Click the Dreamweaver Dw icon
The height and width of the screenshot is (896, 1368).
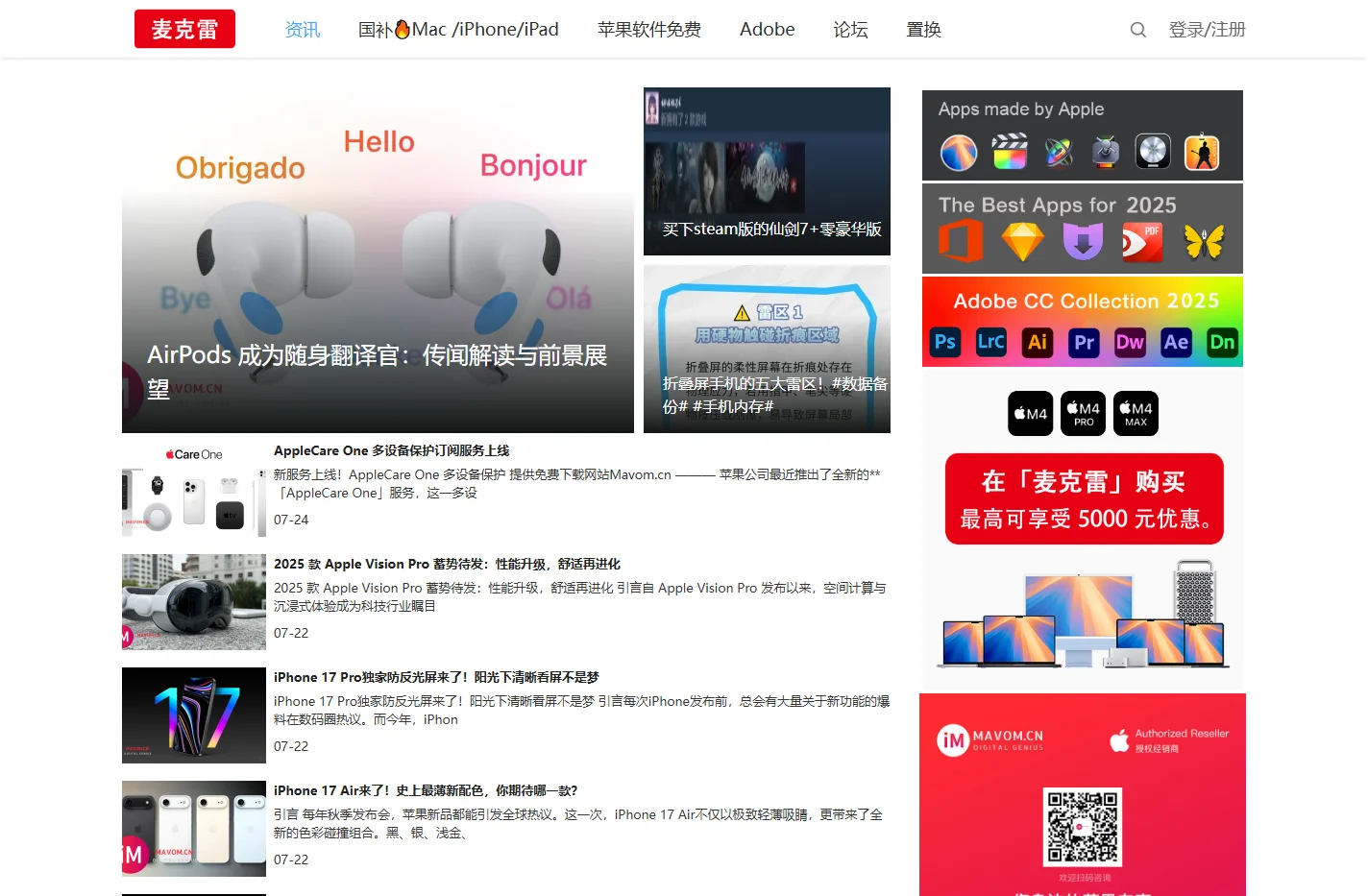pyautogui.click(x=1130, y=343)
